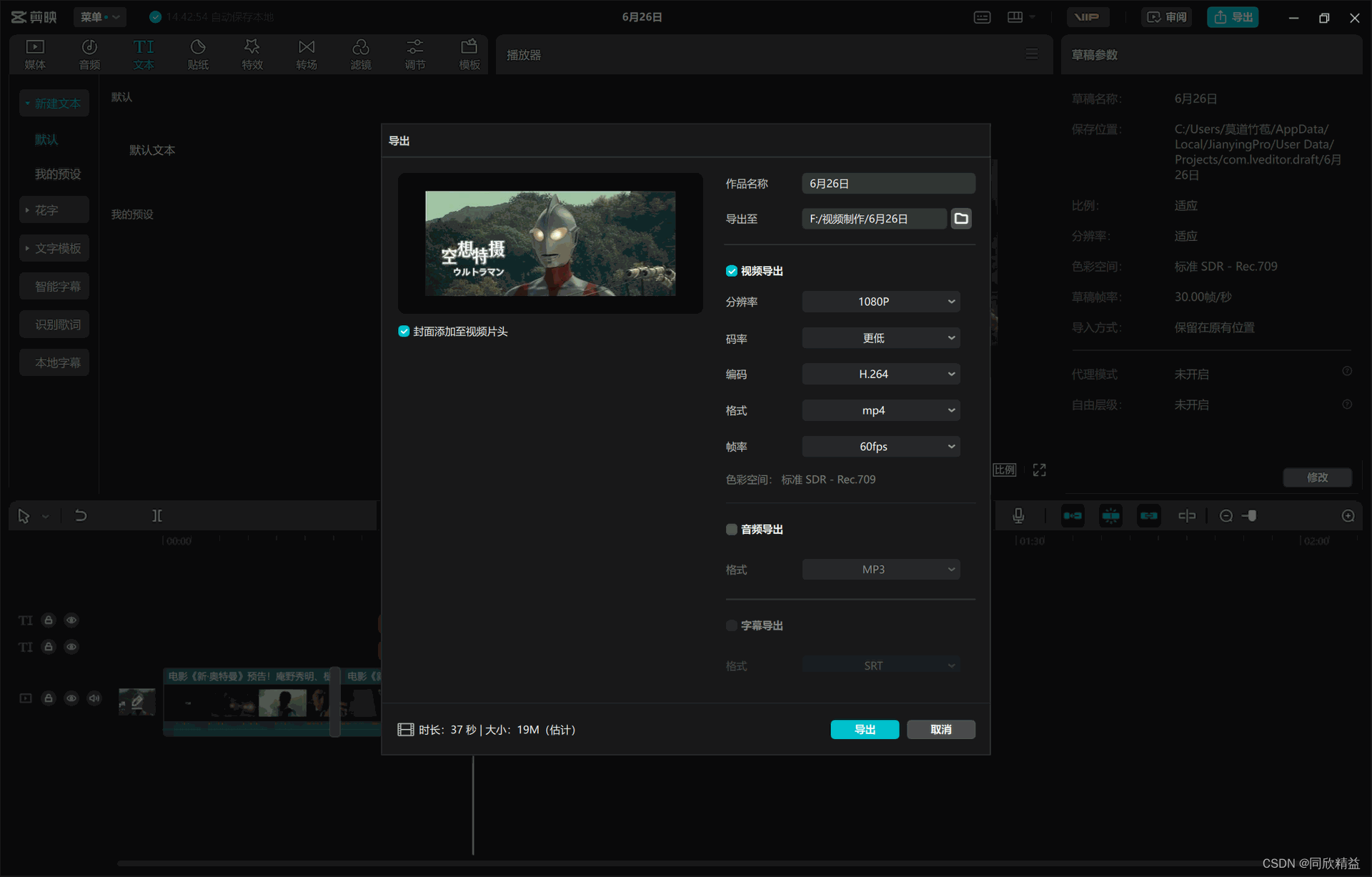Open the video 格式 mp4 dropdown
Screen dimensions: 1372x877
(x=880, y=410)
